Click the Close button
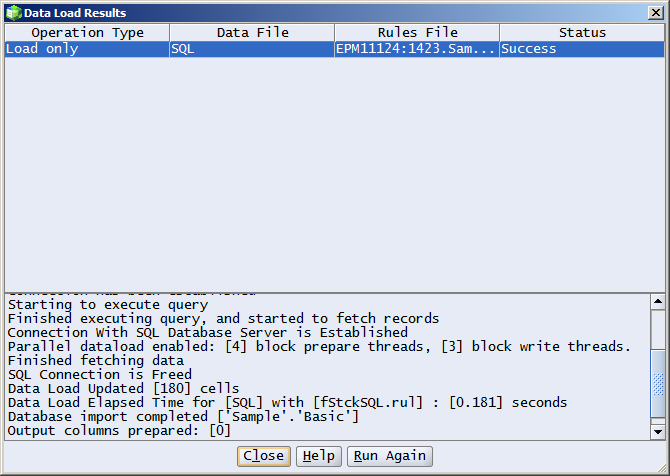 [x=264, y=456]
